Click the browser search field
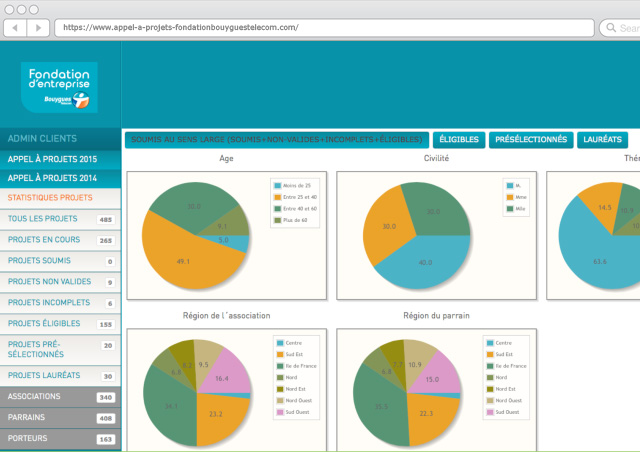640x452 pixels. [620, 28]
